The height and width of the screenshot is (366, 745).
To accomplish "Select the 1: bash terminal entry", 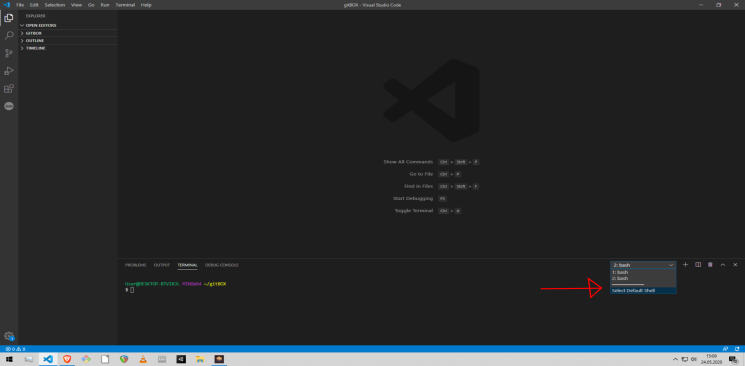I will [643, 272].
